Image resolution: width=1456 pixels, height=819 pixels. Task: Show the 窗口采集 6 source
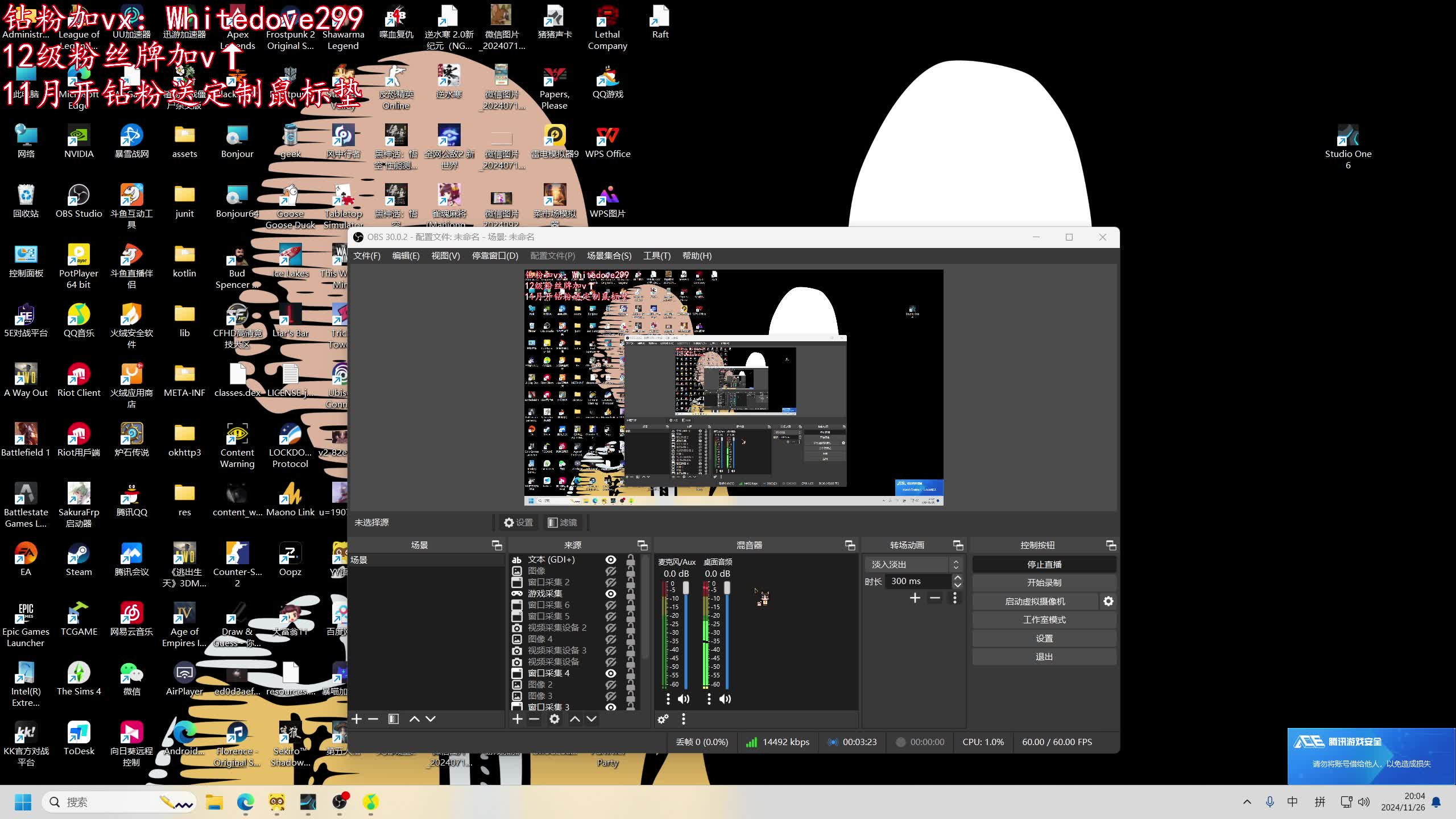click(611, 605)
